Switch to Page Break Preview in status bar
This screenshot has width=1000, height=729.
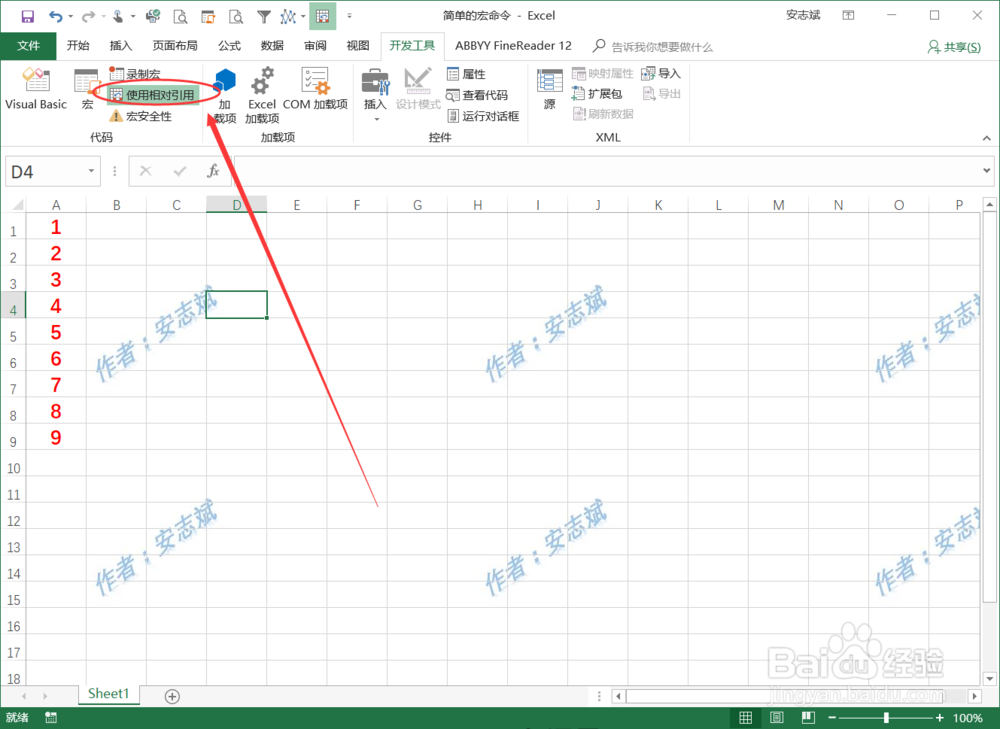(x=808, y=718)
